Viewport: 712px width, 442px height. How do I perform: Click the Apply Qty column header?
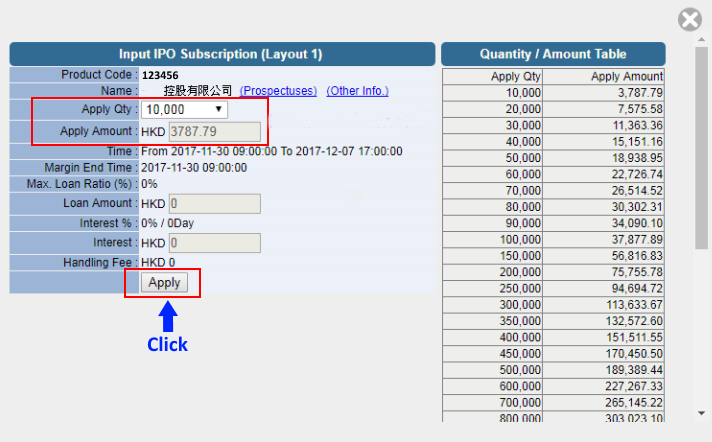493,76
